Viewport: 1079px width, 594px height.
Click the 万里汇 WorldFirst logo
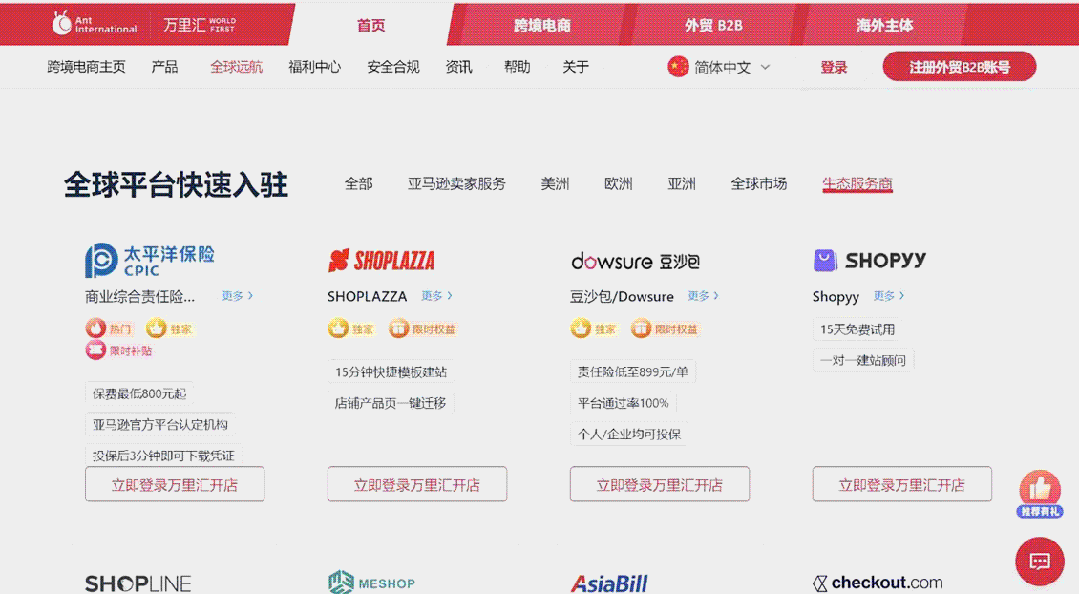(200, 25)
